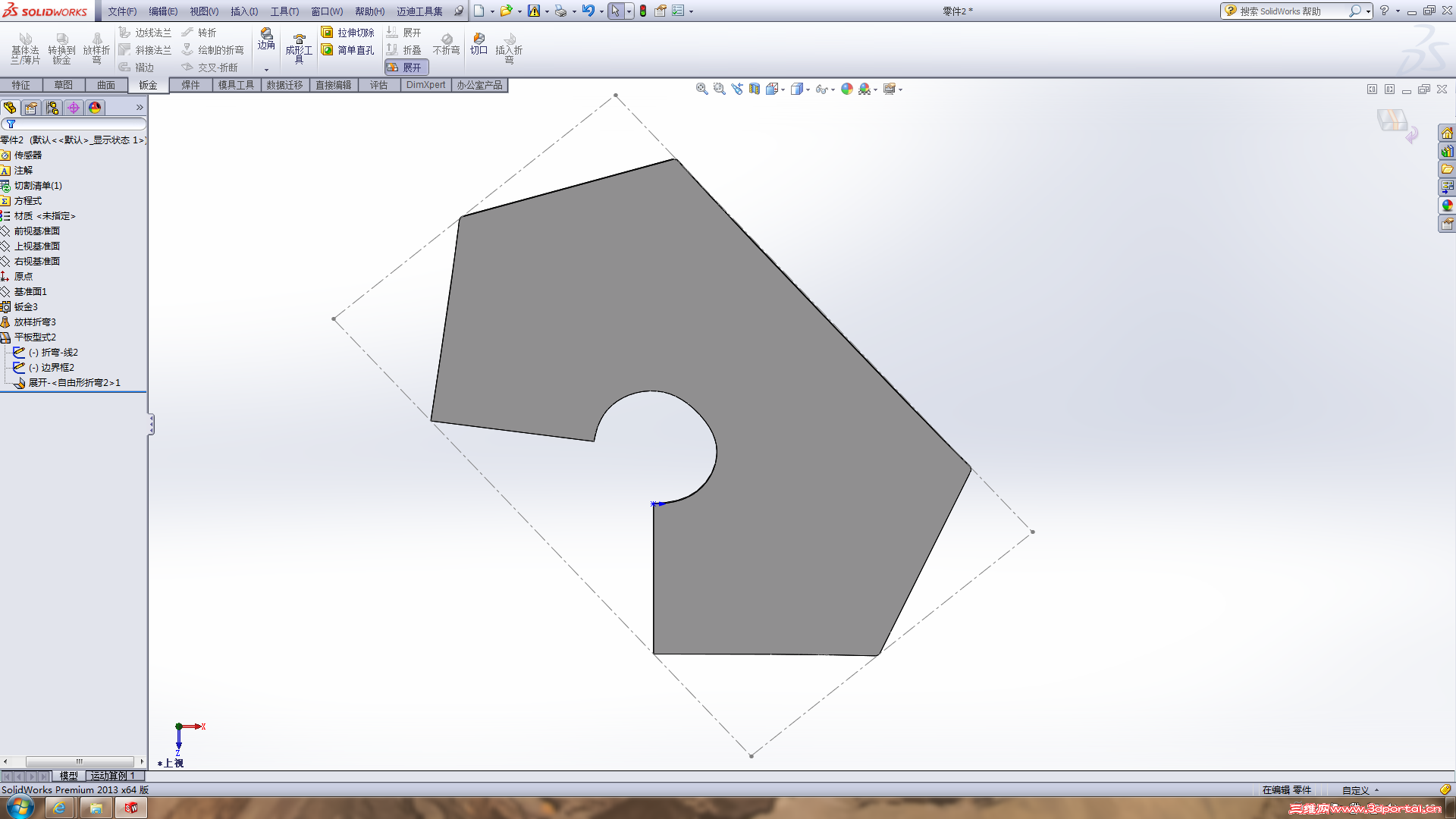Click the Extruded Cut (拉伸切除) tool
This screenshot has height=819, width=1456.
coord(347,33)
